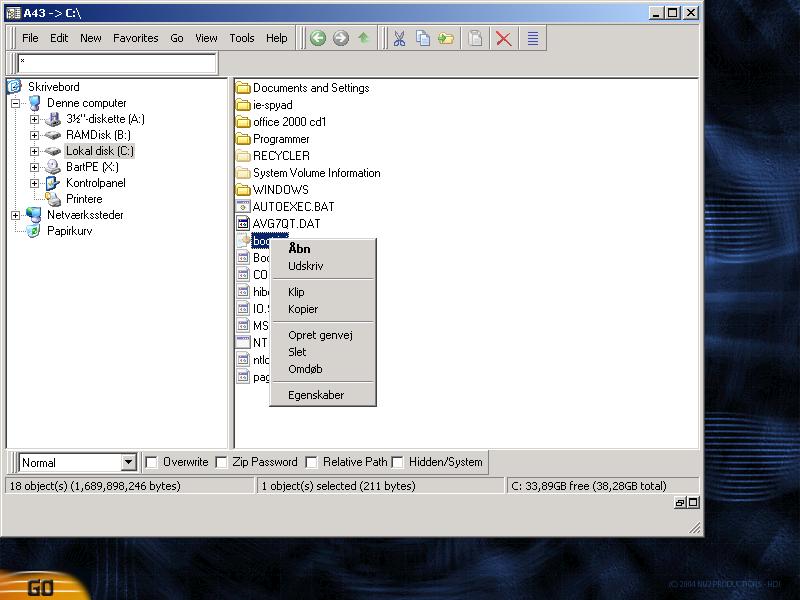Choose Klip in the context menu
The image size is (800, 600).
tap(322, 292)
